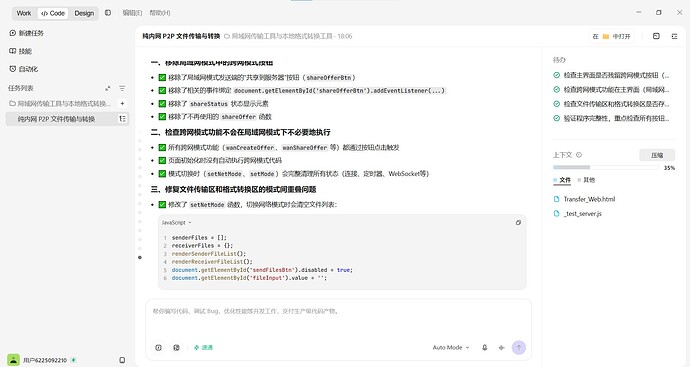
Task: Click the 在文件夹中打开 open-in-folder button
Action: click(x=612, y=36)
